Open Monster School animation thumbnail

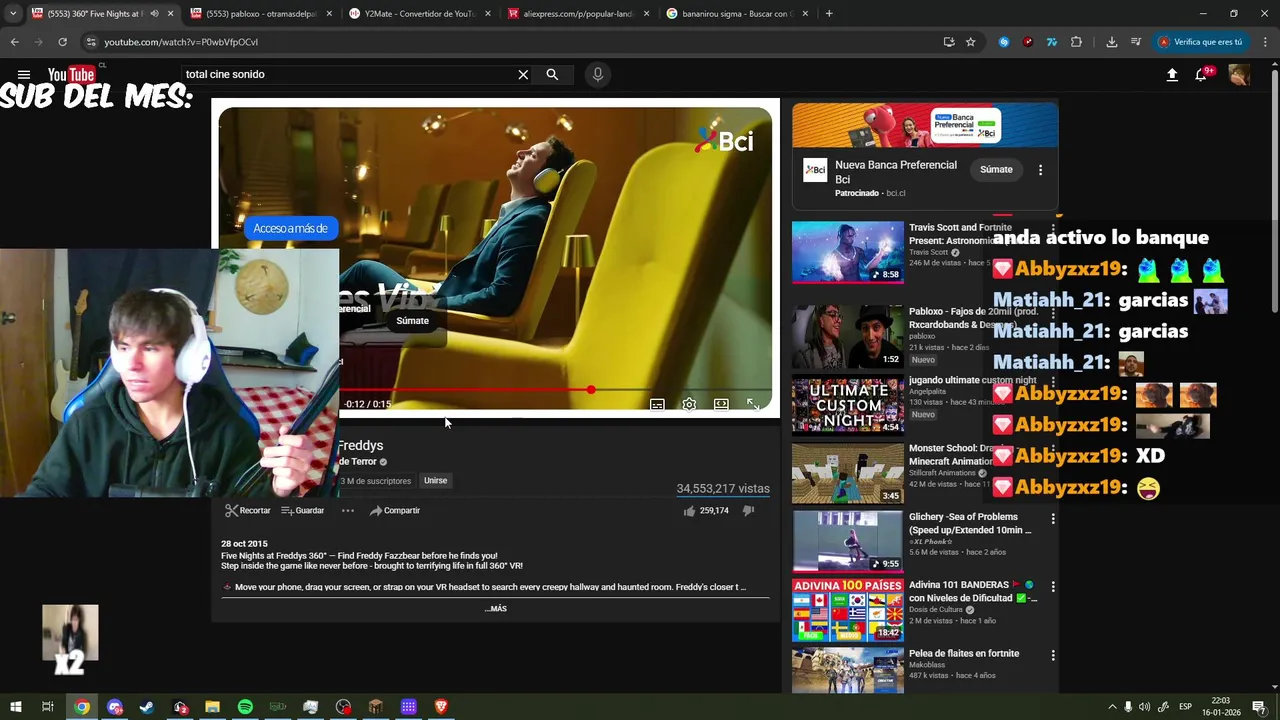click(848, 473)
